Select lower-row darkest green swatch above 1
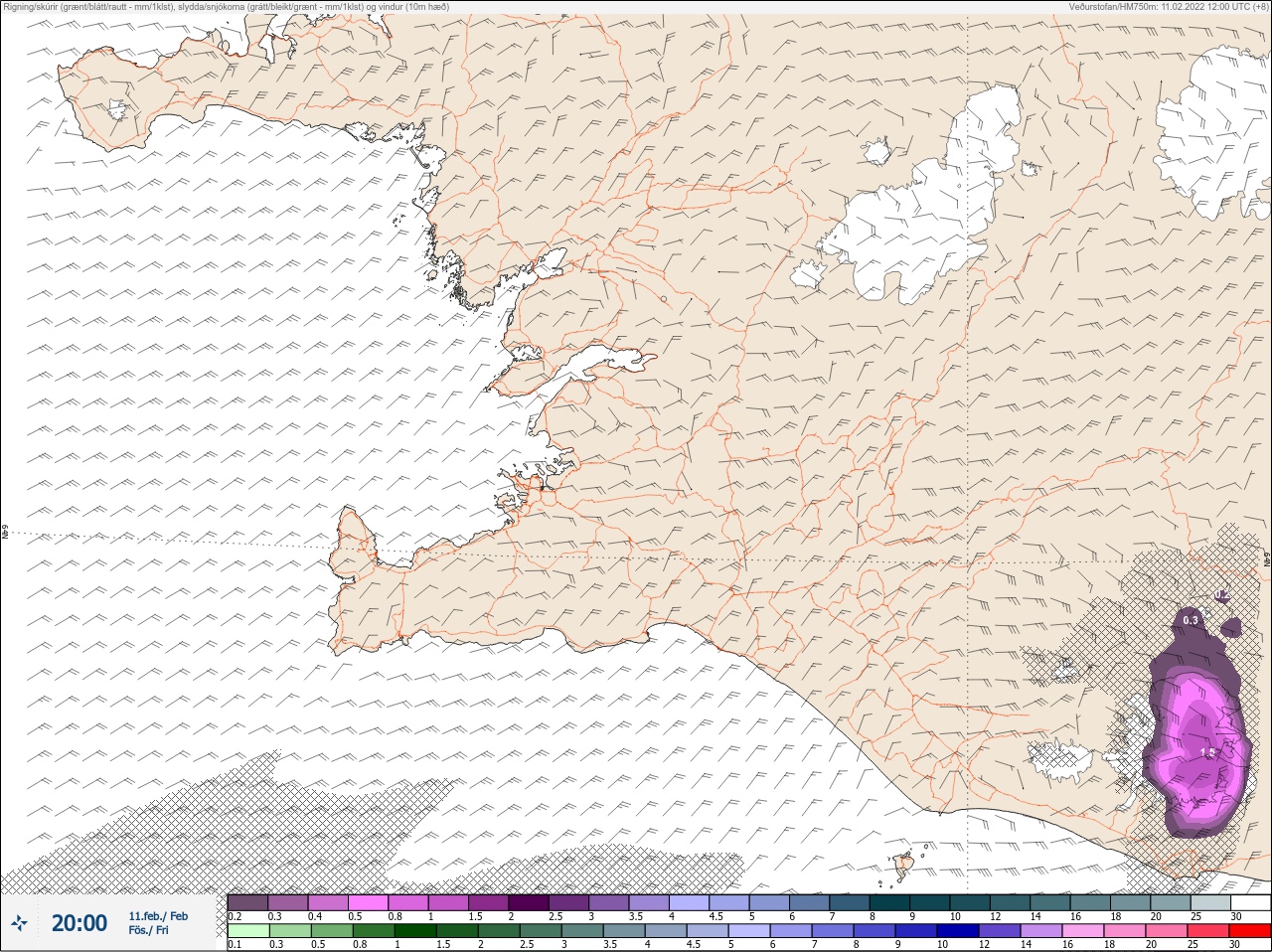1272x952 pixels. (414, 931)
